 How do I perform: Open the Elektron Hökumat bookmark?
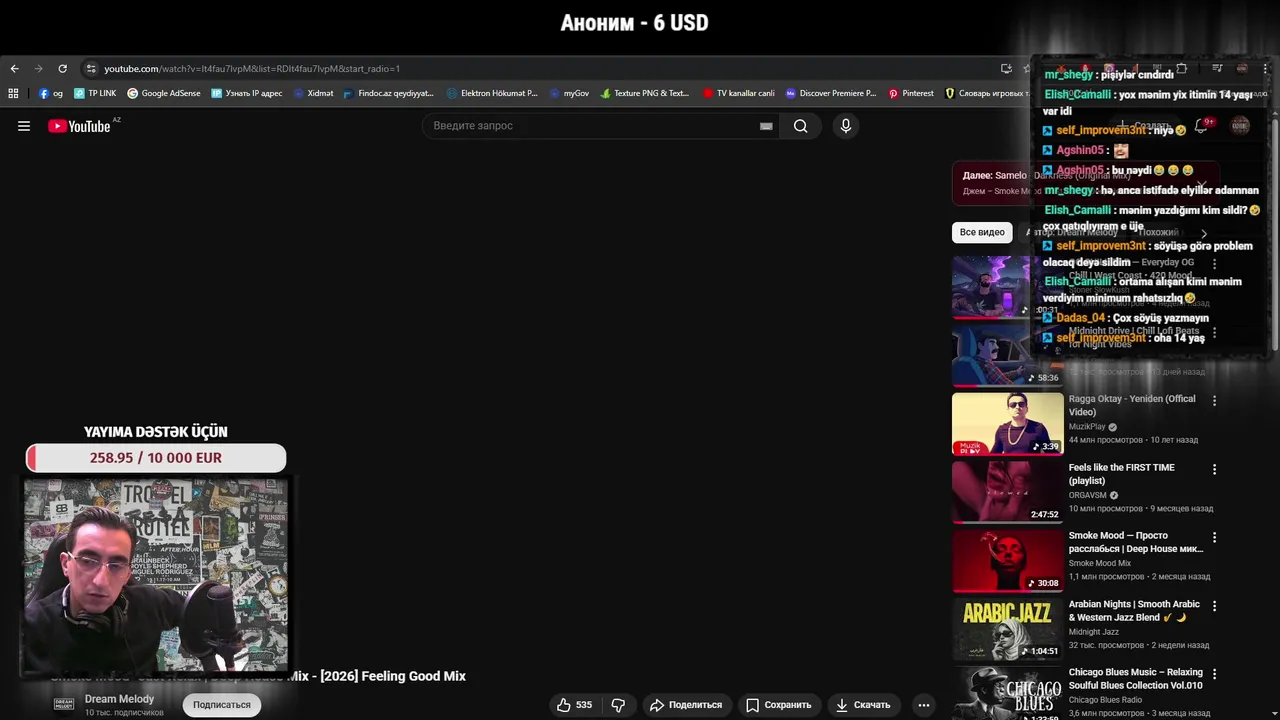pyautogui.click(x=492, y=93)
